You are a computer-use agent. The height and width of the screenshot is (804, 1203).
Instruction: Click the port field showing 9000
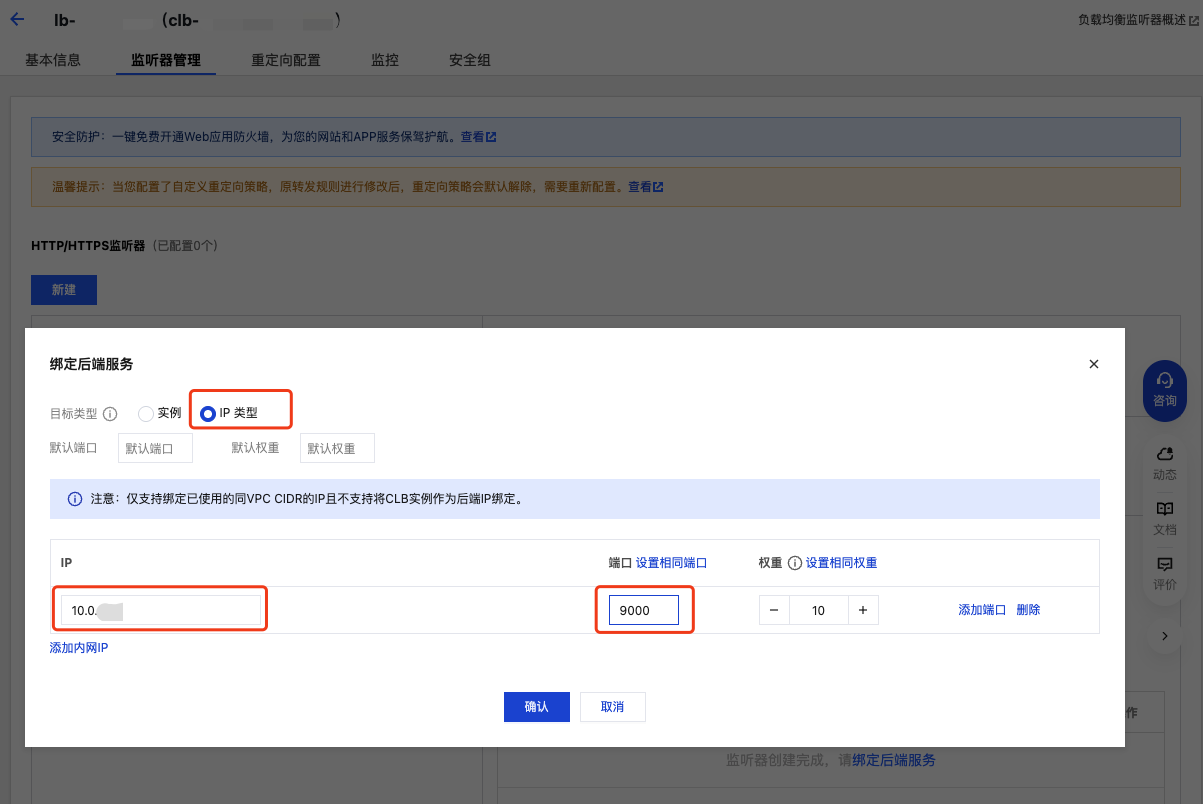point(644,610)
